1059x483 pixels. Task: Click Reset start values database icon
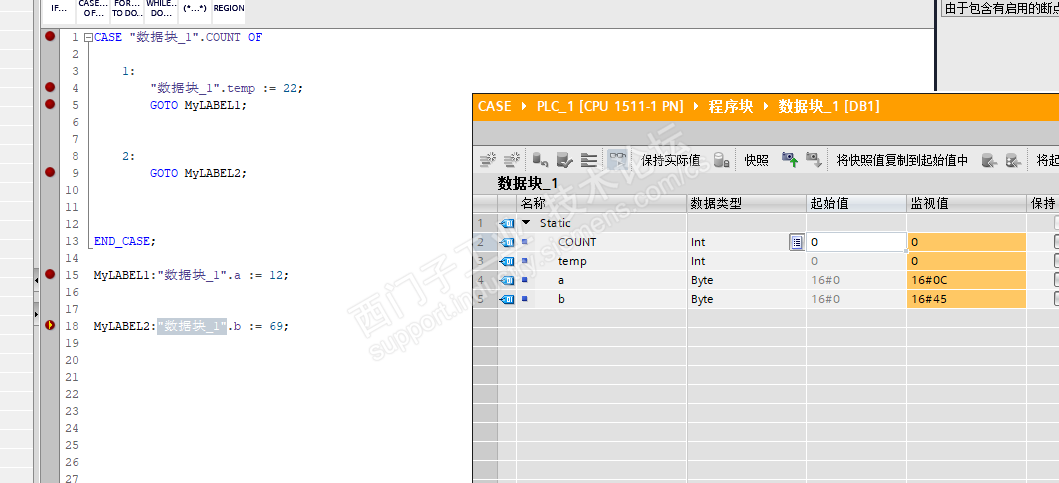coord(540,160)
